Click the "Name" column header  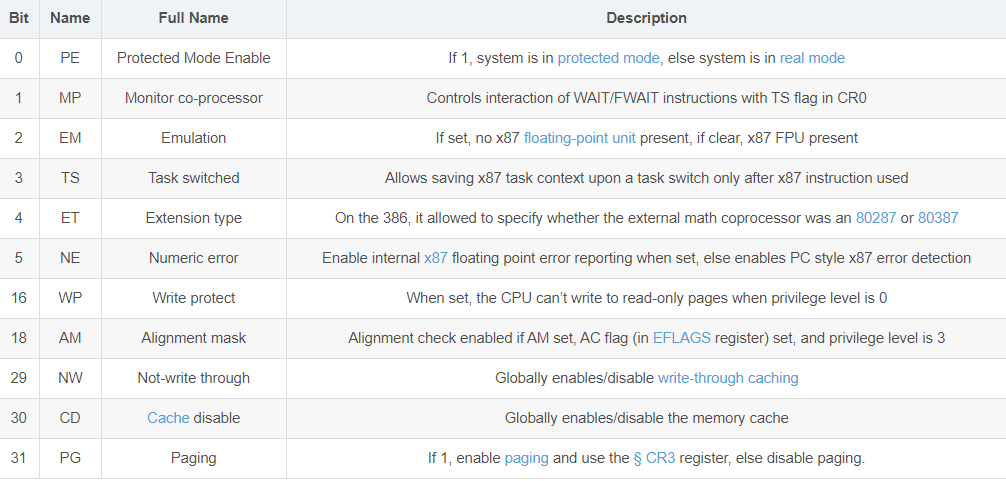pyautogui.click(x=70, y=18)
